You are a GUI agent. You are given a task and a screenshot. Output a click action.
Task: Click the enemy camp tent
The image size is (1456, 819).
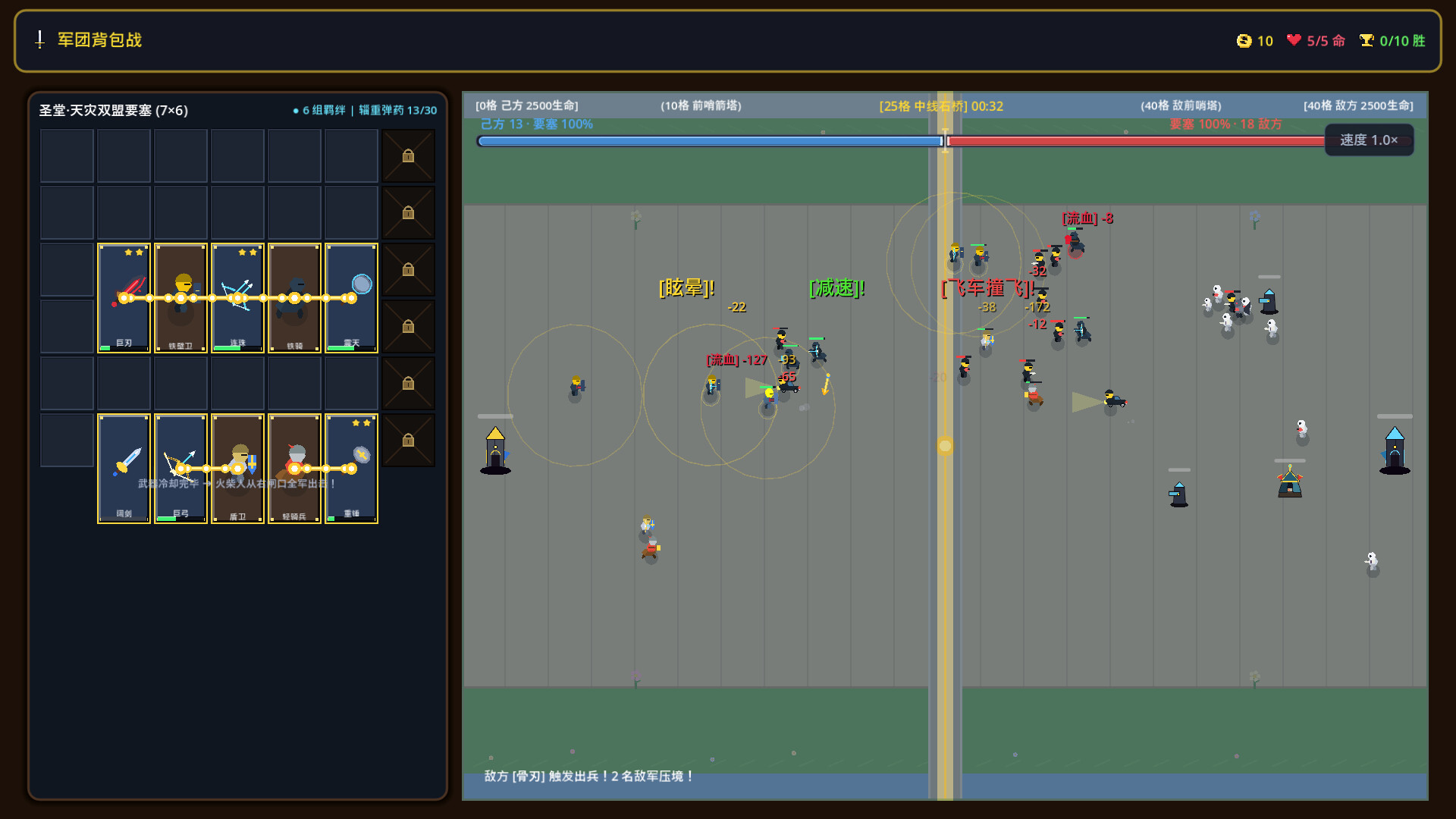pos(1290,482)
